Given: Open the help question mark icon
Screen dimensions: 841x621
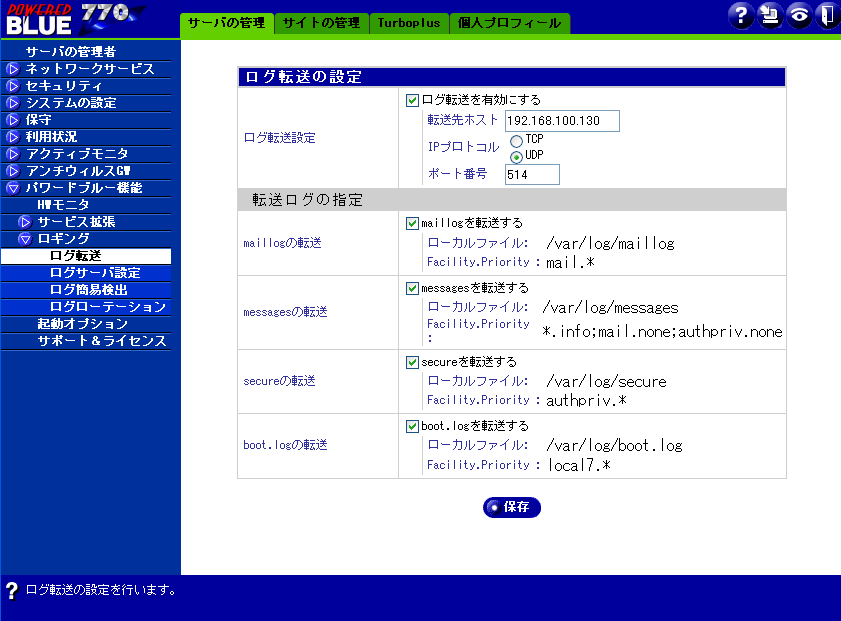Looking at the screenshot, I should (x=741, y=14).
